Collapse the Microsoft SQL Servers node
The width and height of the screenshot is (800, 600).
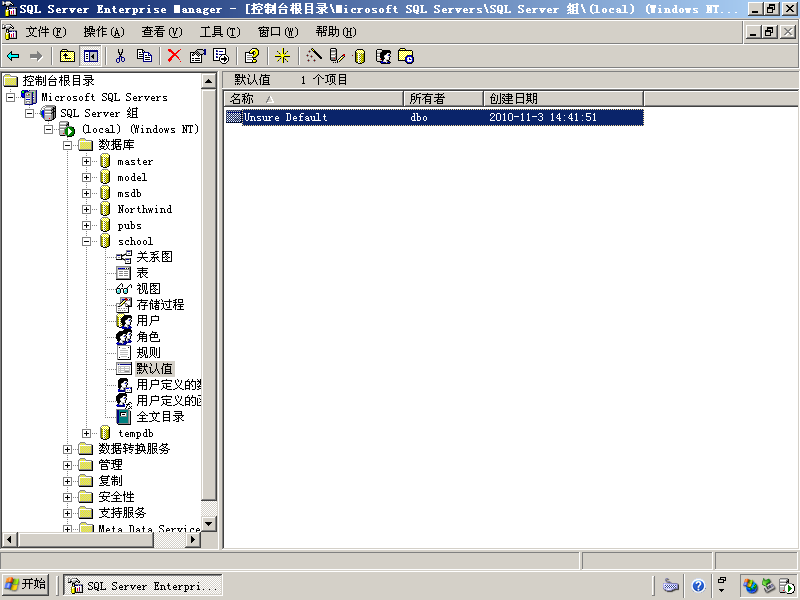click(10, 97)
